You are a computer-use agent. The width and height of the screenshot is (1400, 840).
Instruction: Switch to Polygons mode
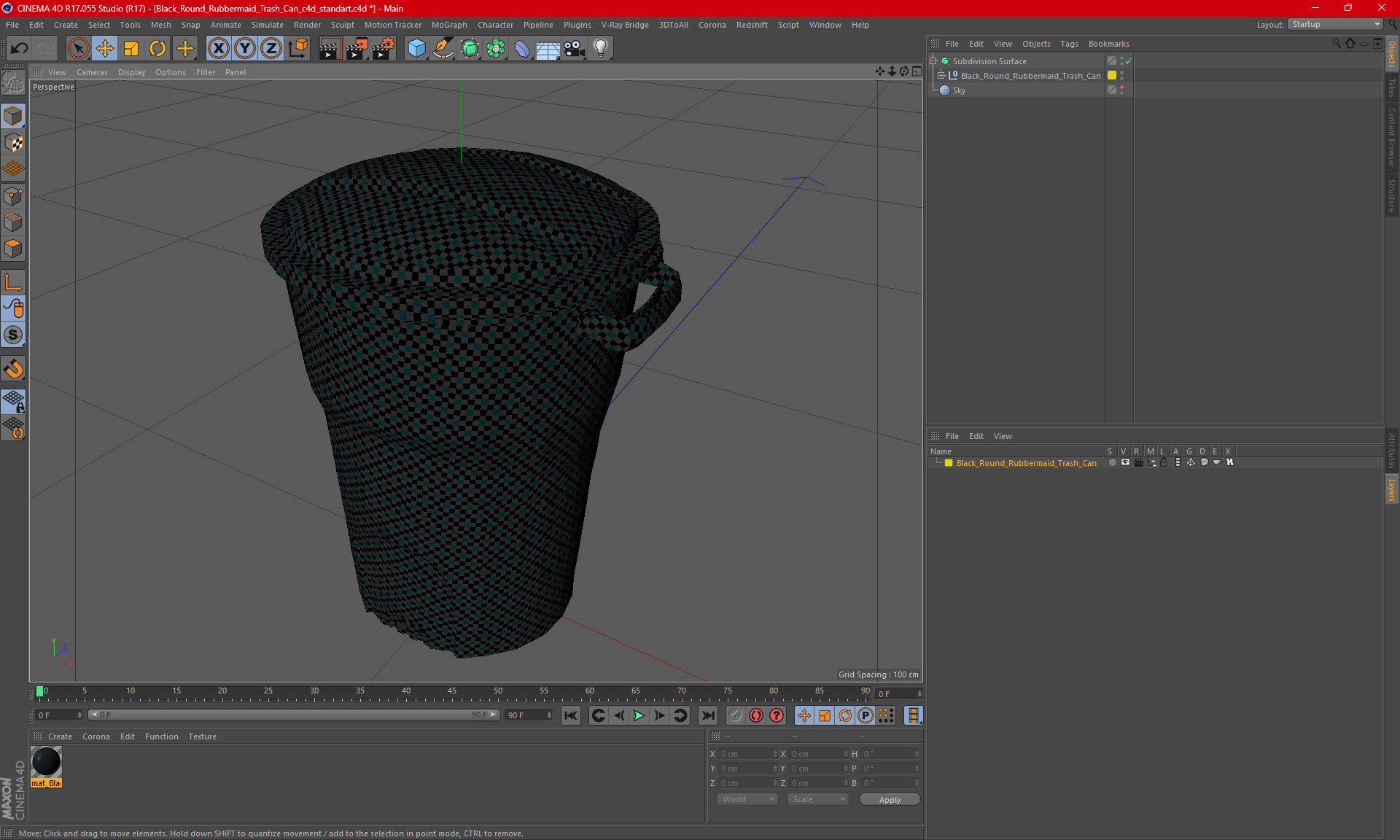pyautogui.click(x=13, y=249)
